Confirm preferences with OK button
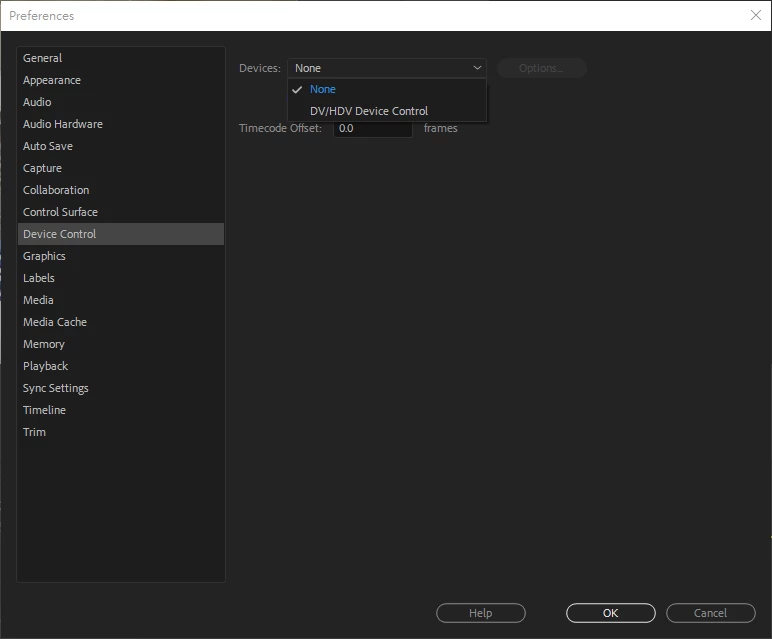 click(x=611, y=613)
